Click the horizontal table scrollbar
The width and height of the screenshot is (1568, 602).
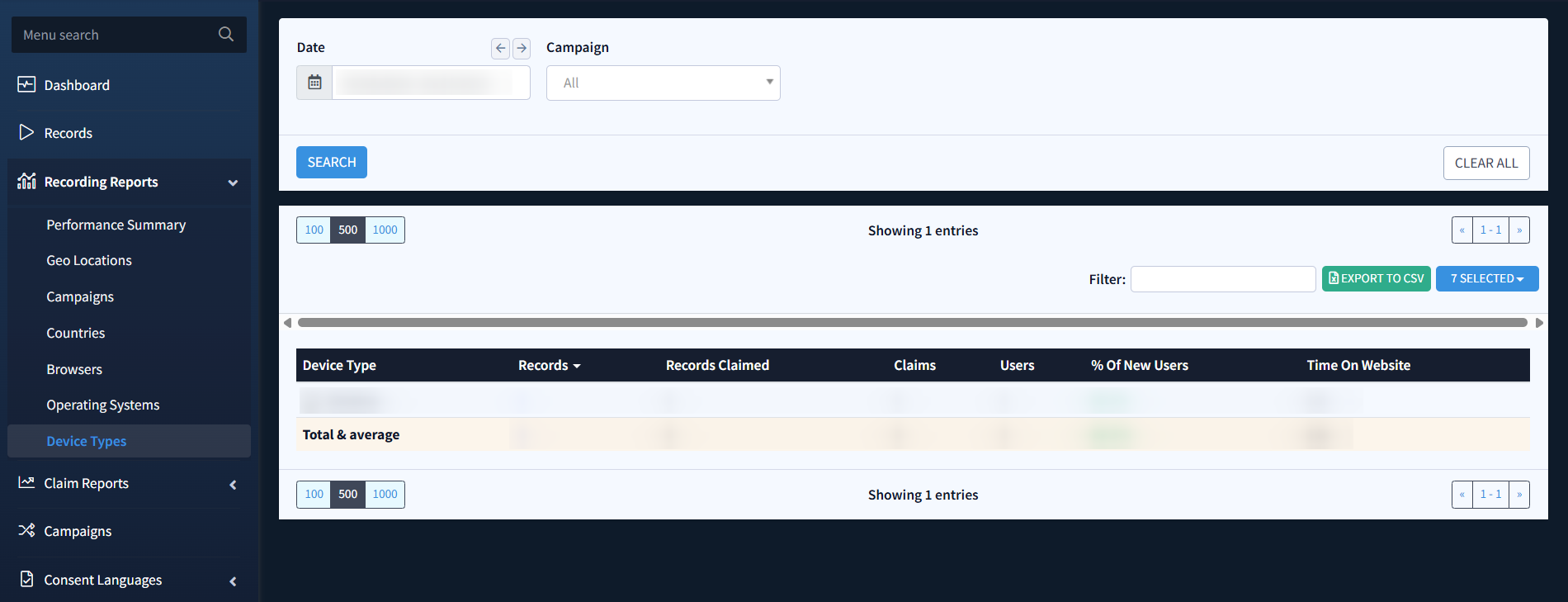912,323
